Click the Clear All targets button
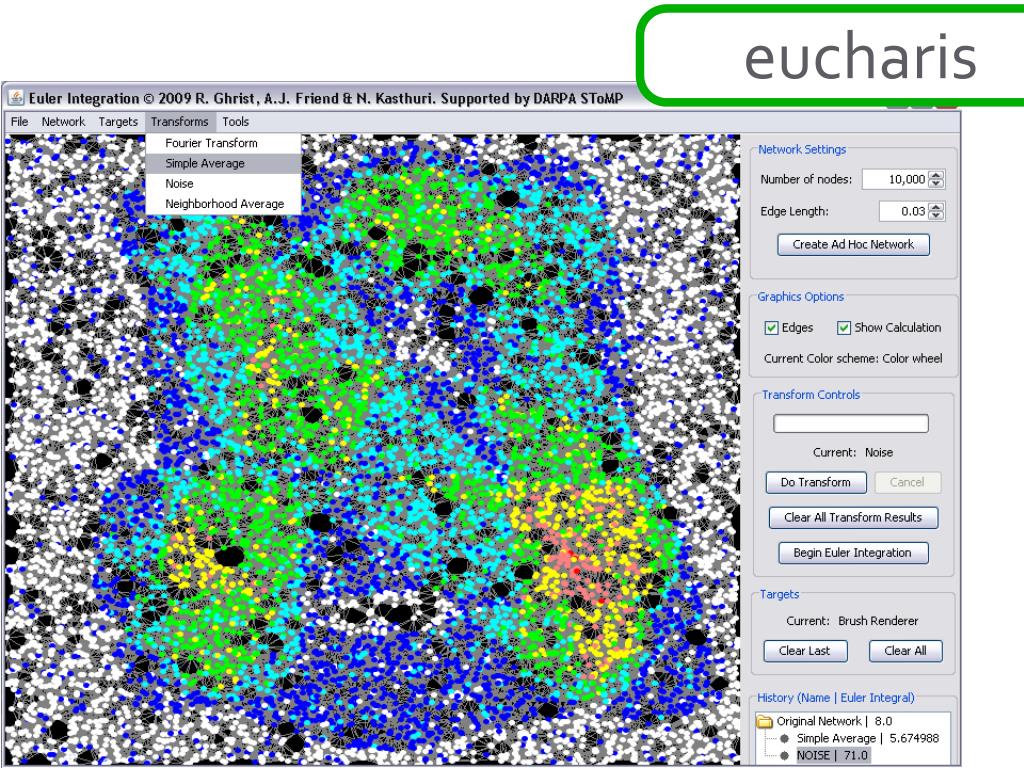The height and width of the screenshot is (768, 1024). tap(905, 651)
